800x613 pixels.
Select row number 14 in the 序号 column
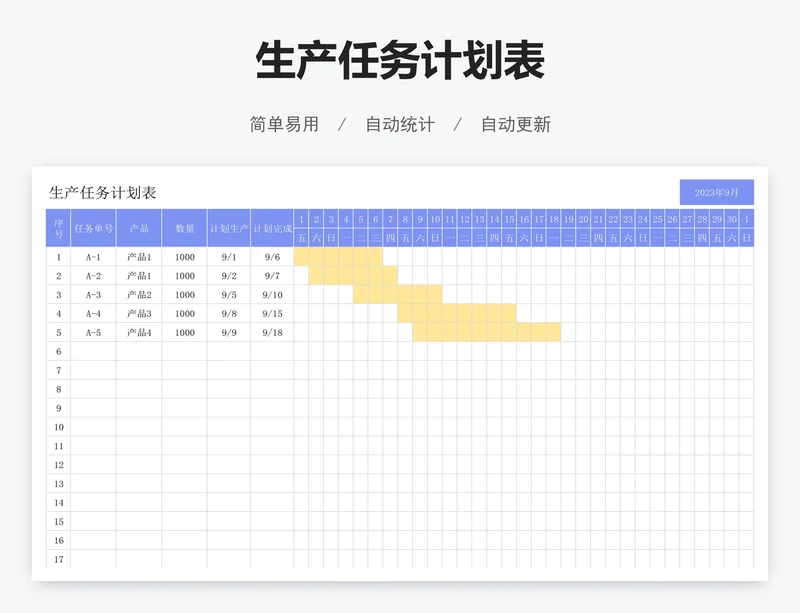(58, 503)
